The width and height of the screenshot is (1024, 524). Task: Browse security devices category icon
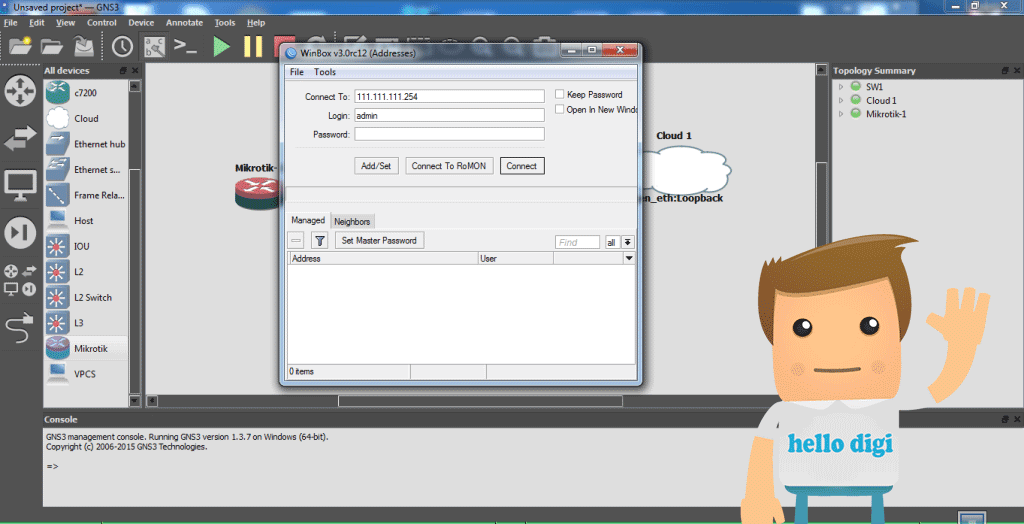[20, 233]
